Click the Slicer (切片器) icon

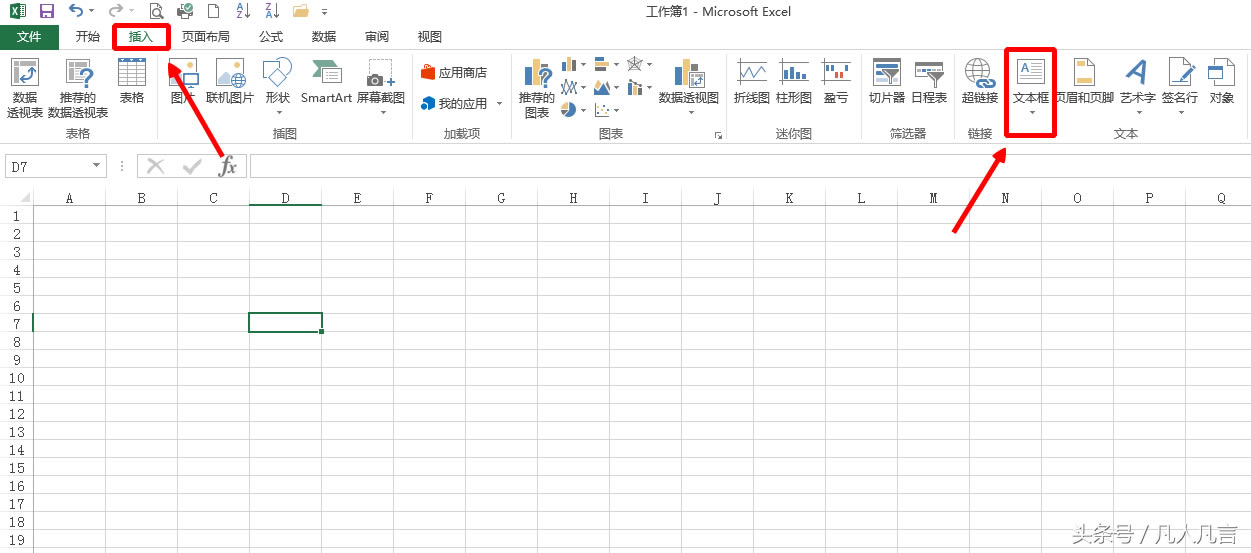click(x=886, y=82)
